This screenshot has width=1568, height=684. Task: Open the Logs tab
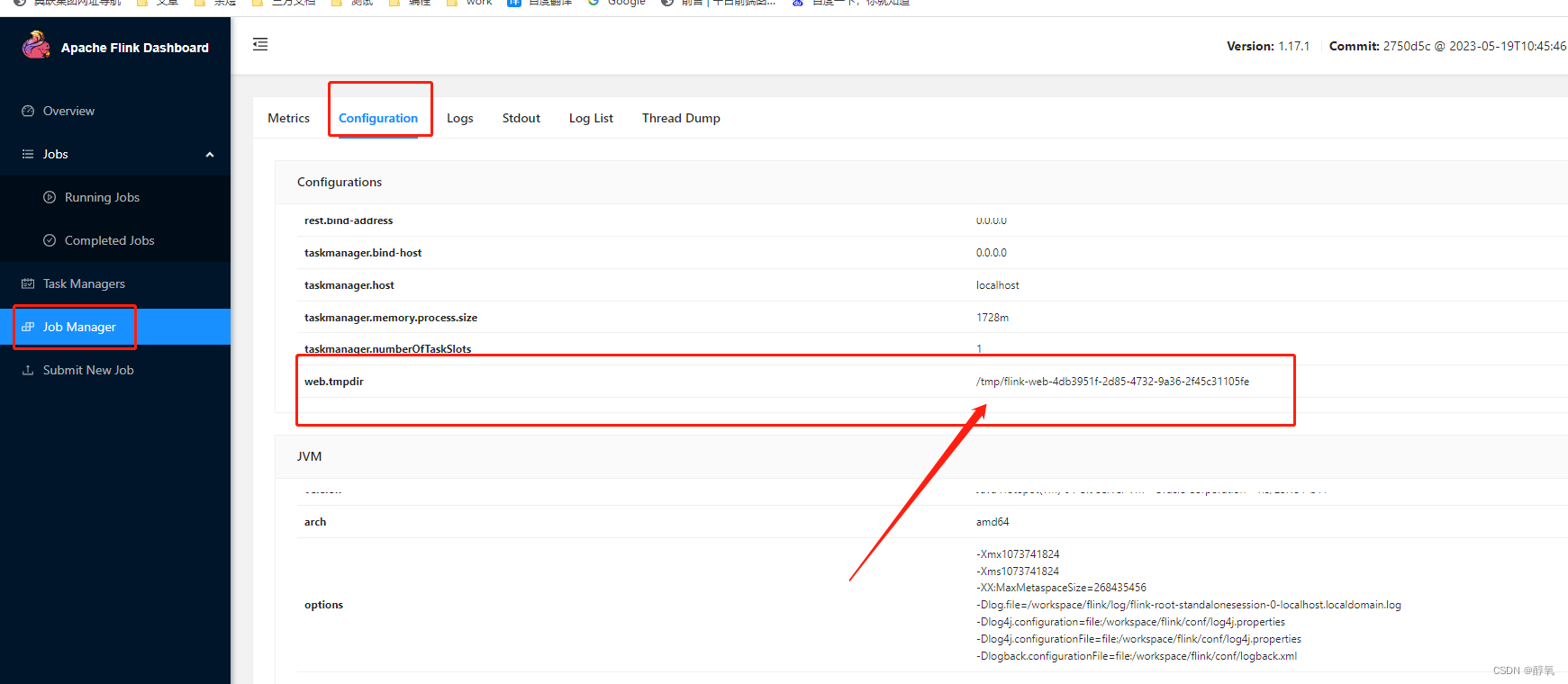pos(460,118)
